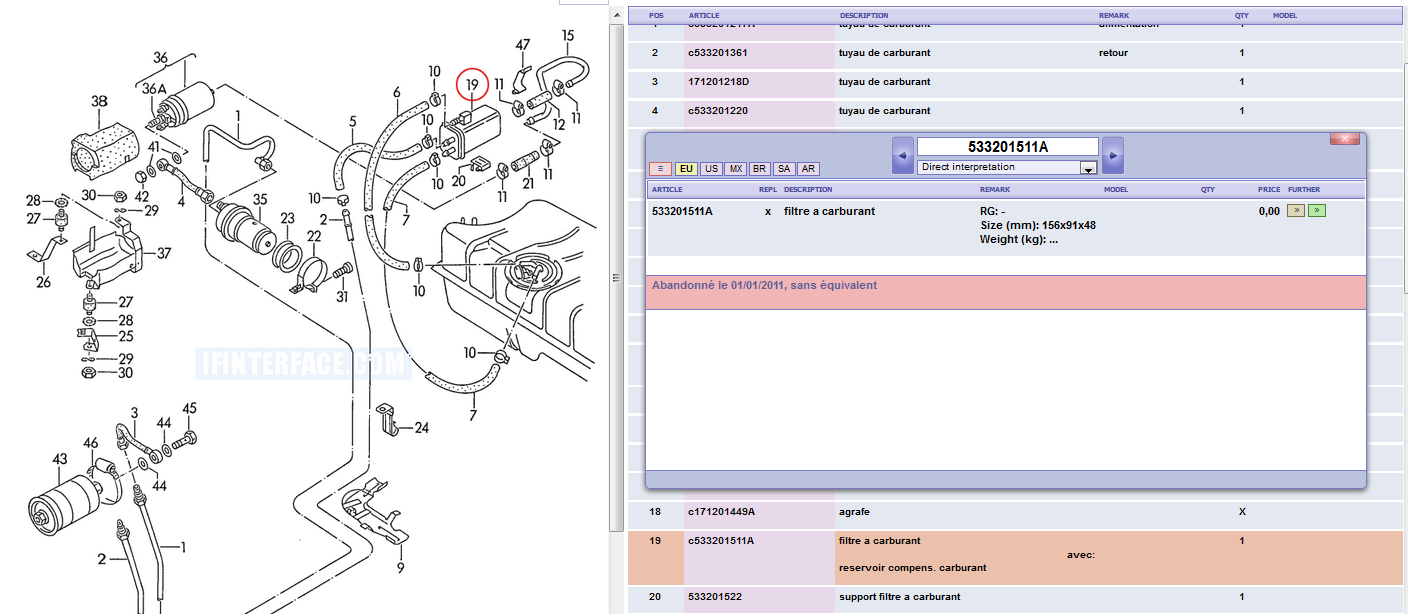Image resolution: width=1408 pixels, height=614 pixels.
Task: Click callout 35 on the diagram
Action: [260, 200]
